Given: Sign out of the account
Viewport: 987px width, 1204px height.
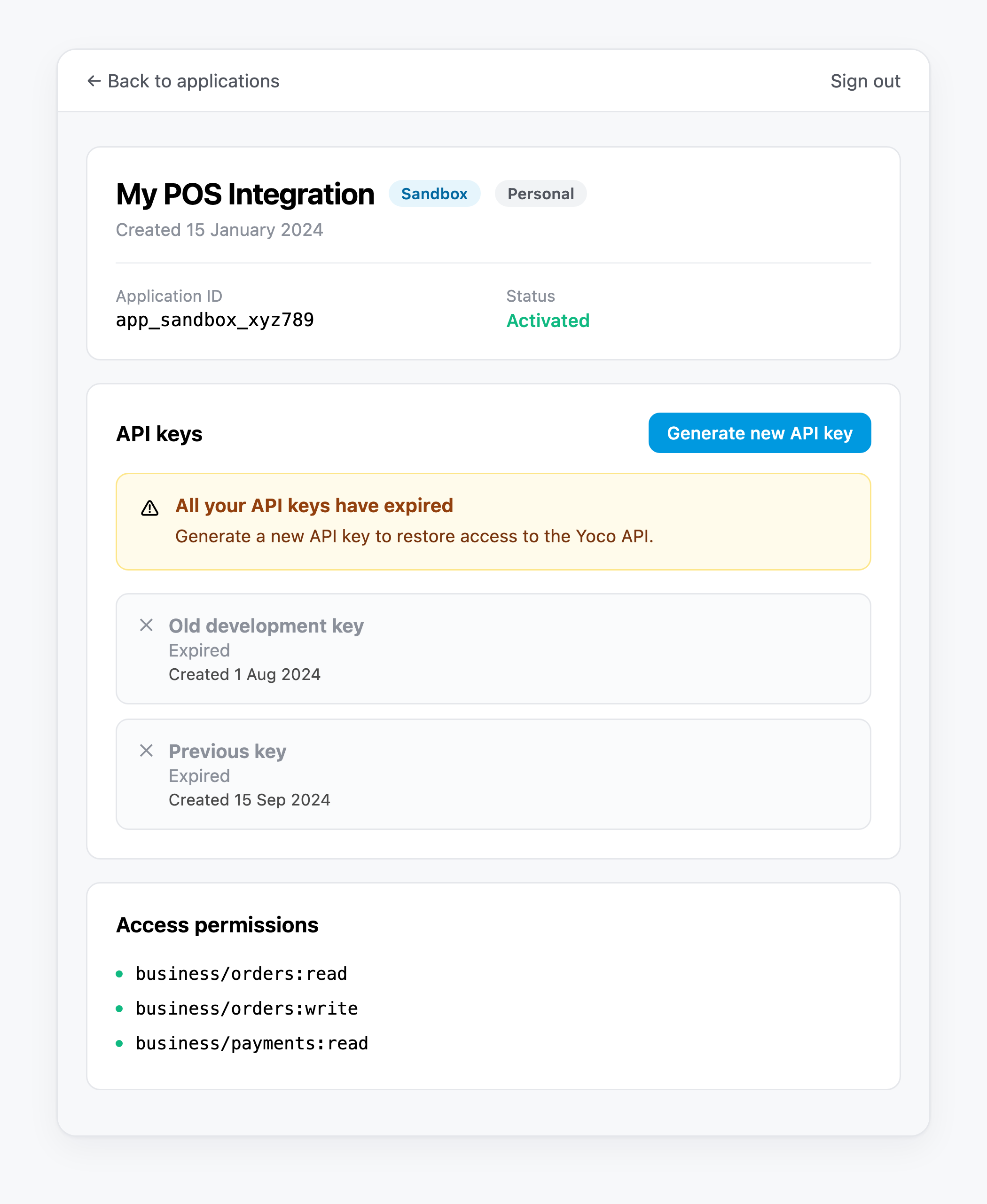Looking at the screenshot, I should coord(865,81).
